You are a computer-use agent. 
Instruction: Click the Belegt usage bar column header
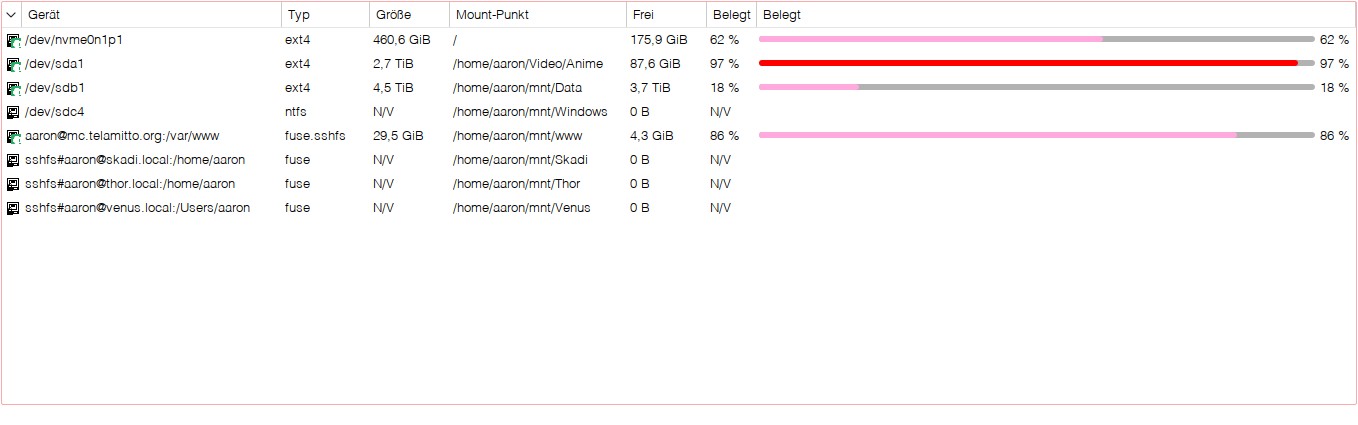coord(1056,15)
